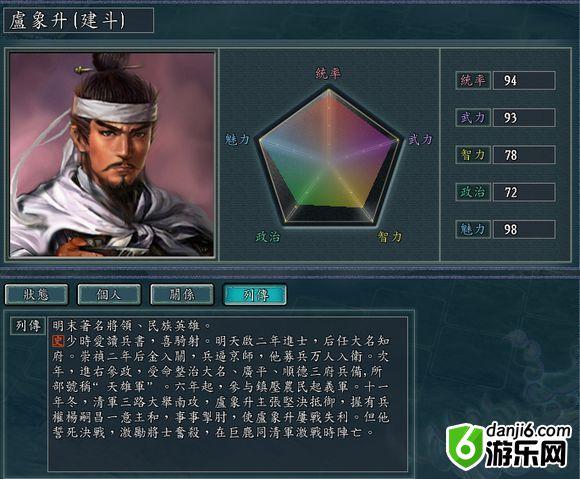
Task: Click the 武力 value field showing 93
Action: coord(524,118)
